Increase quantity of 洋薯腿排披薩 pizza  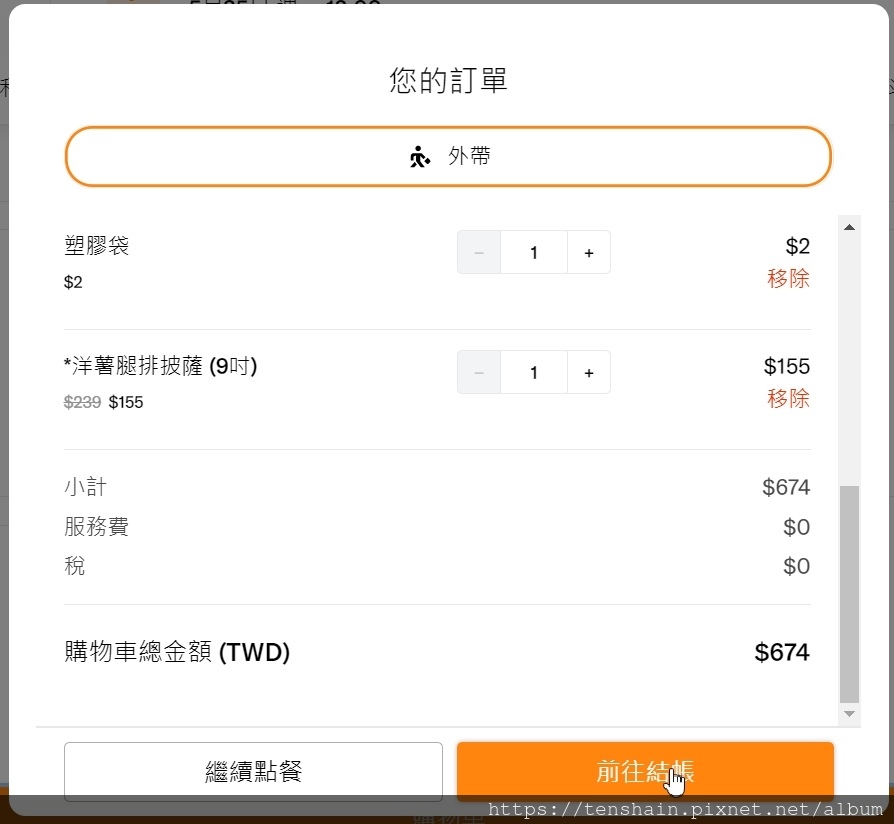tap(589, 373)
